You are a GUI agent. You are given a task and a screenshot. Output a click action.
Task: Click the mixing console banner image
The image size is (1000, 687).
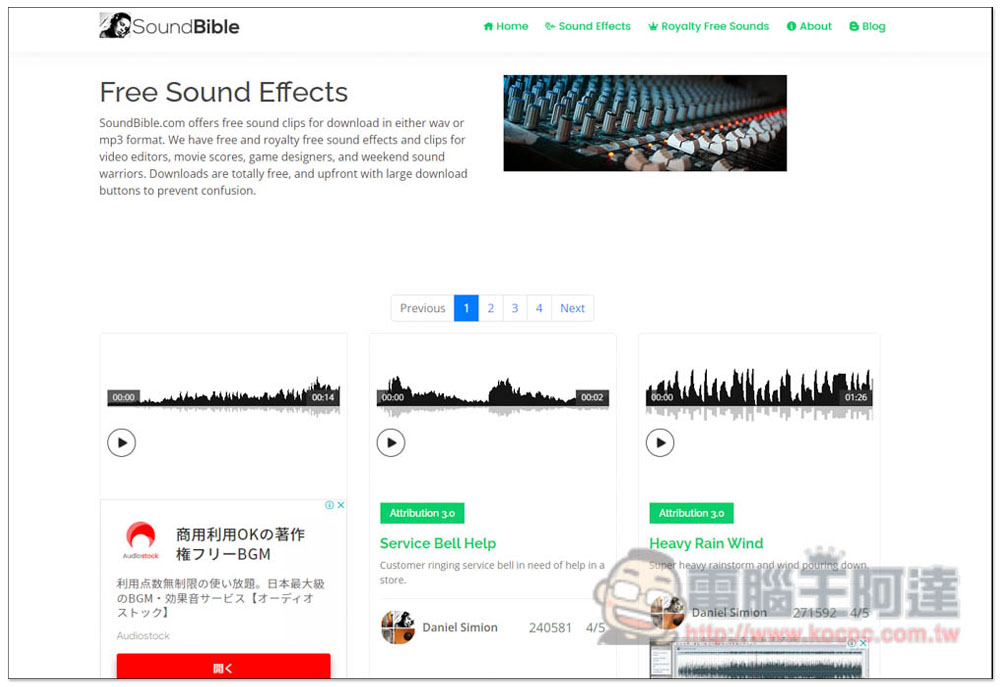(645, 123)
